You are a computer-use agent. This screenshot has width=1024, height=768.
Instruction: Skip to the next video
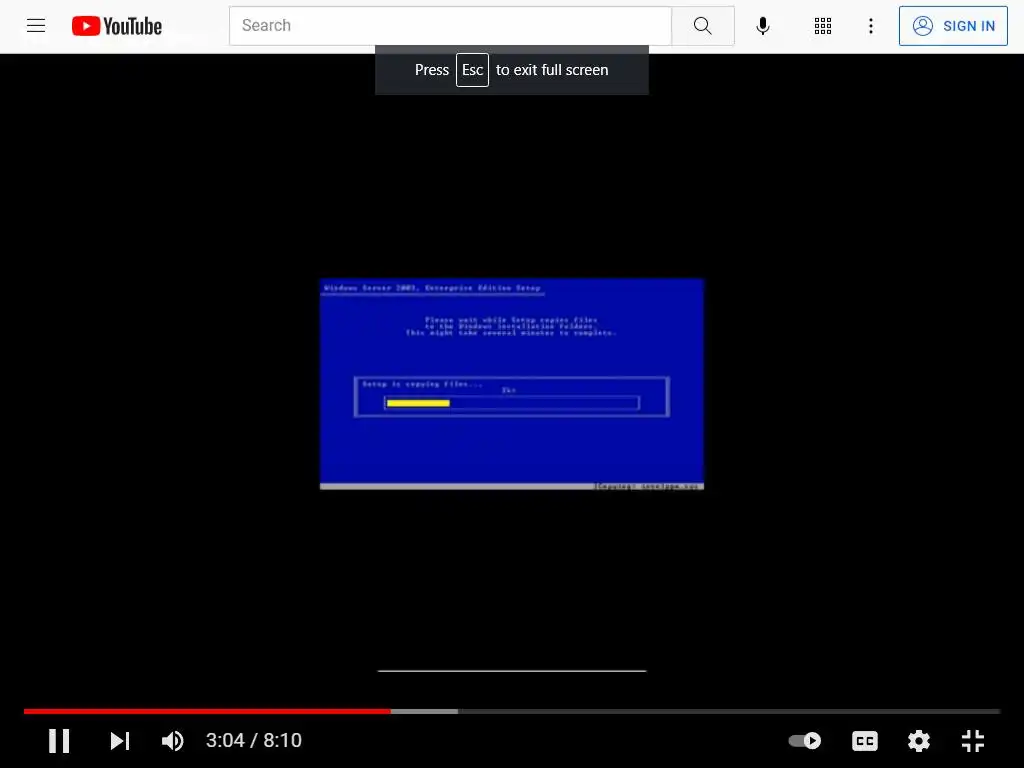click(x=120, y=741)
